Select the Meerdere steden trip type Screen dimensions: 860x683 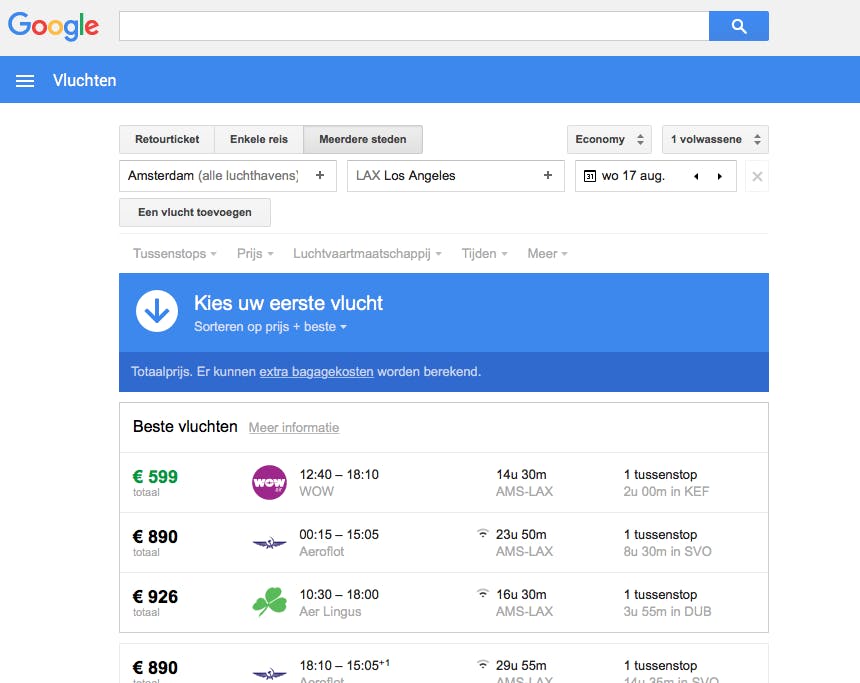(x=363, y=140)
